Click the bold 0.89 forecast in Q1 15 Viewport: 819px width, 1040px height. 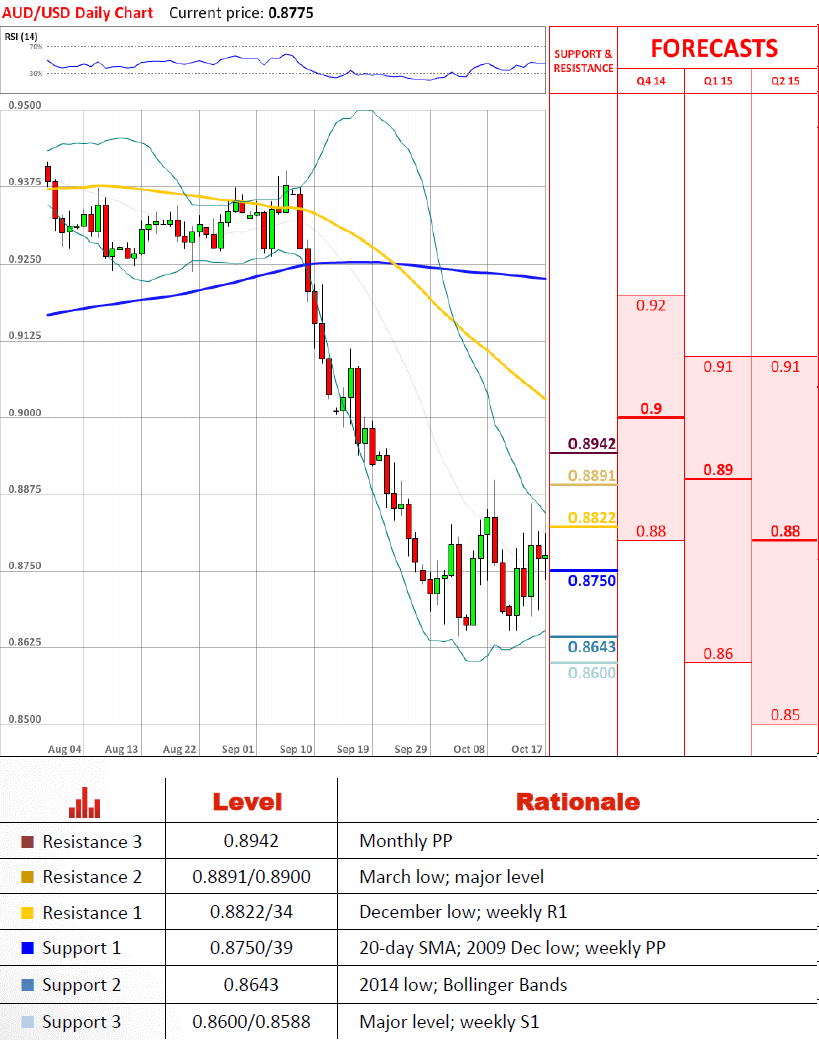pos(718,470)
